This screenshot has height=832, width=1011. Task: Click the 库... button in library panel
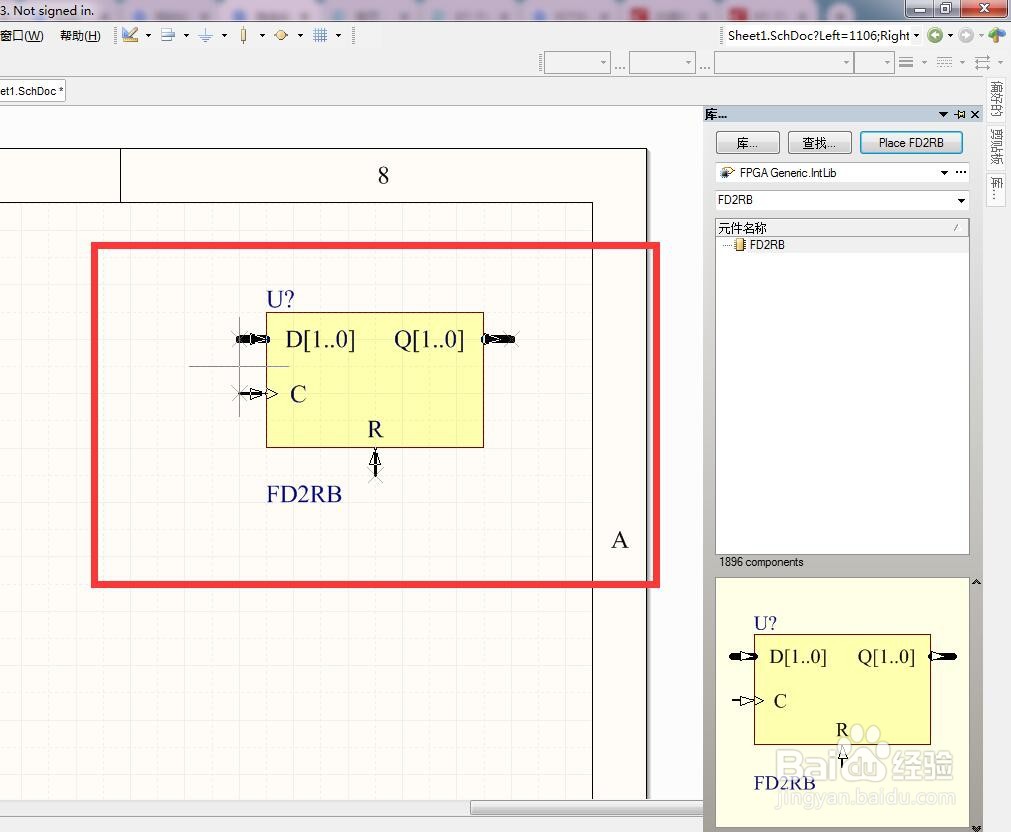[x=748, y=143]
